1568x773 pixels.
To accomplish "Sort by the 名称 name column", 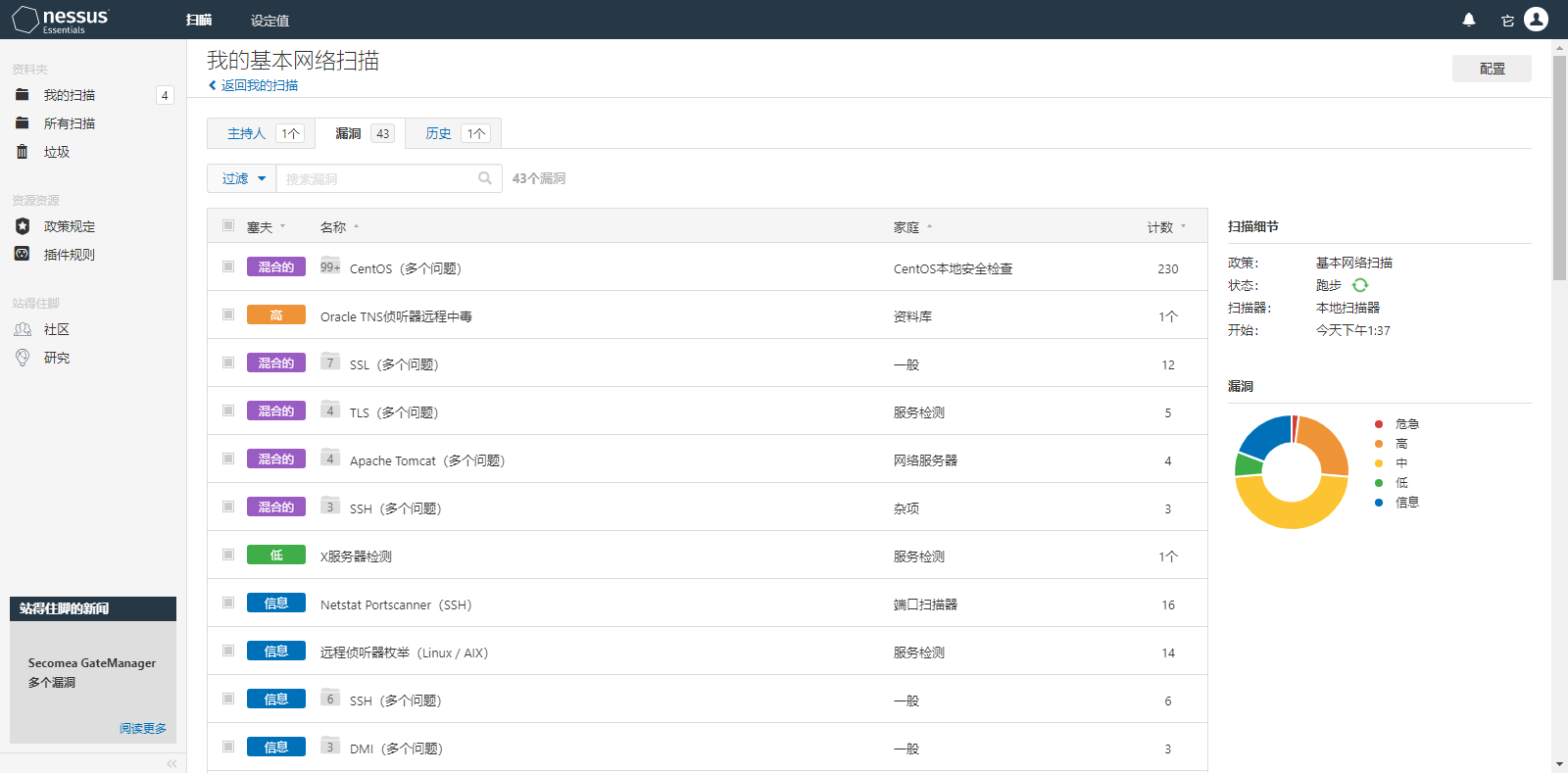I will tap(339, 227).
